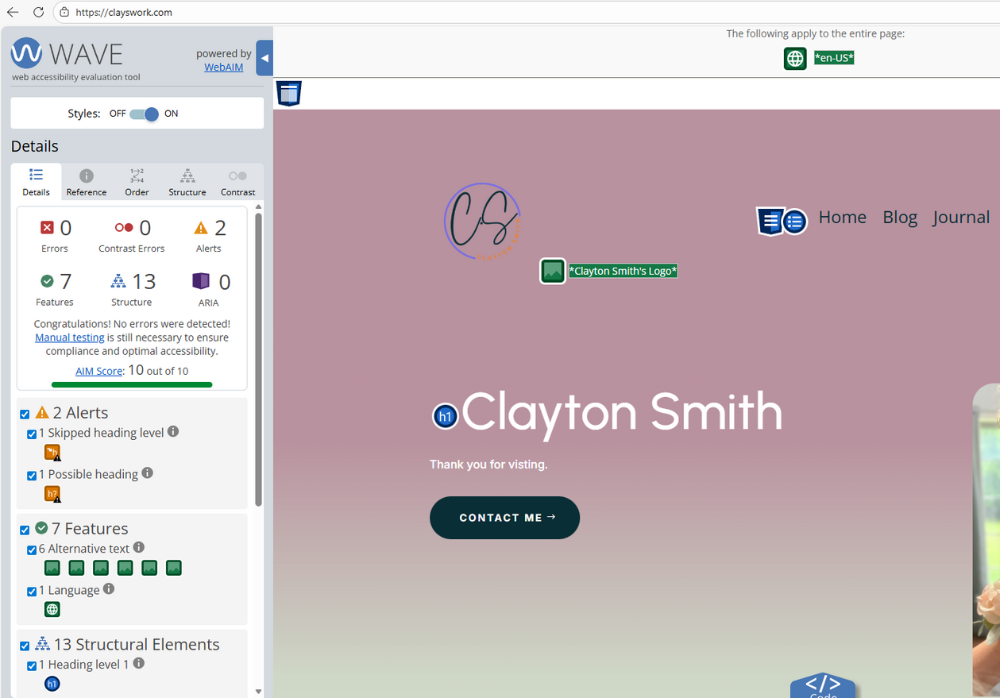Image resolution: width=1000 pixels, height=698 pixels.
Task: Click the info icon beside Skipped heading level
Action: click(173, 432)
